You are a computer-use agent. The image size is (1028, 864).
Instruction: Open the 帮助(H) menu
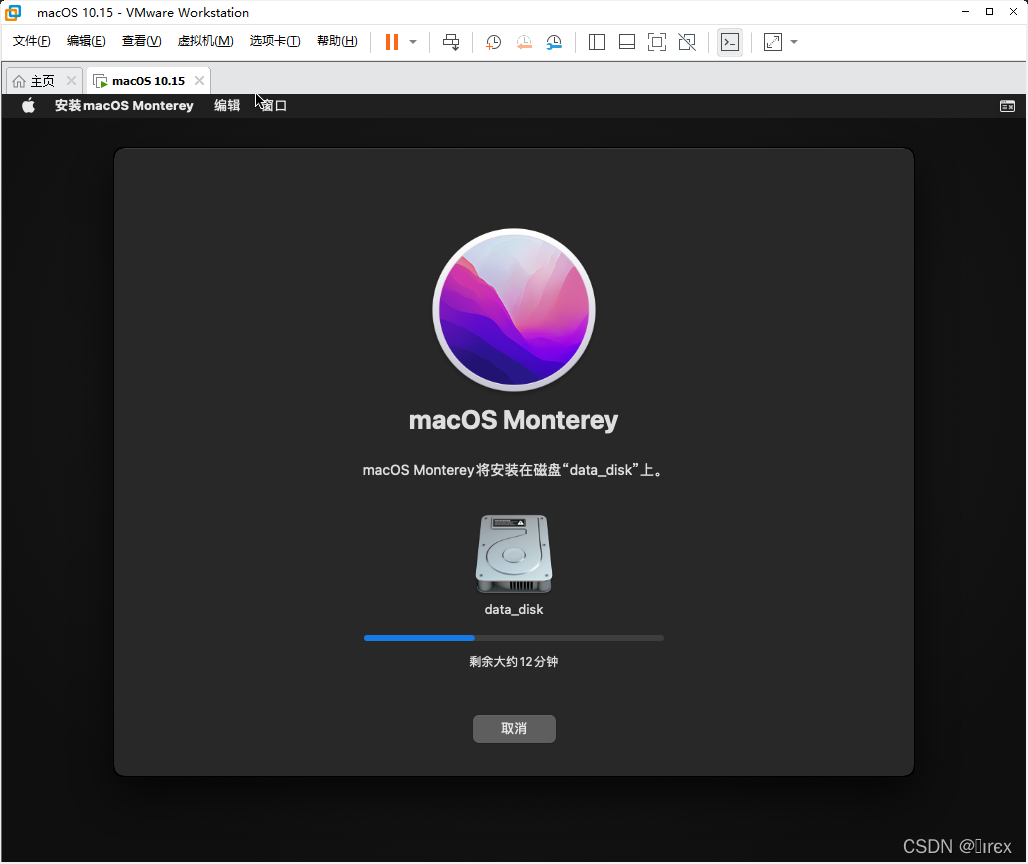click(337, 41)
